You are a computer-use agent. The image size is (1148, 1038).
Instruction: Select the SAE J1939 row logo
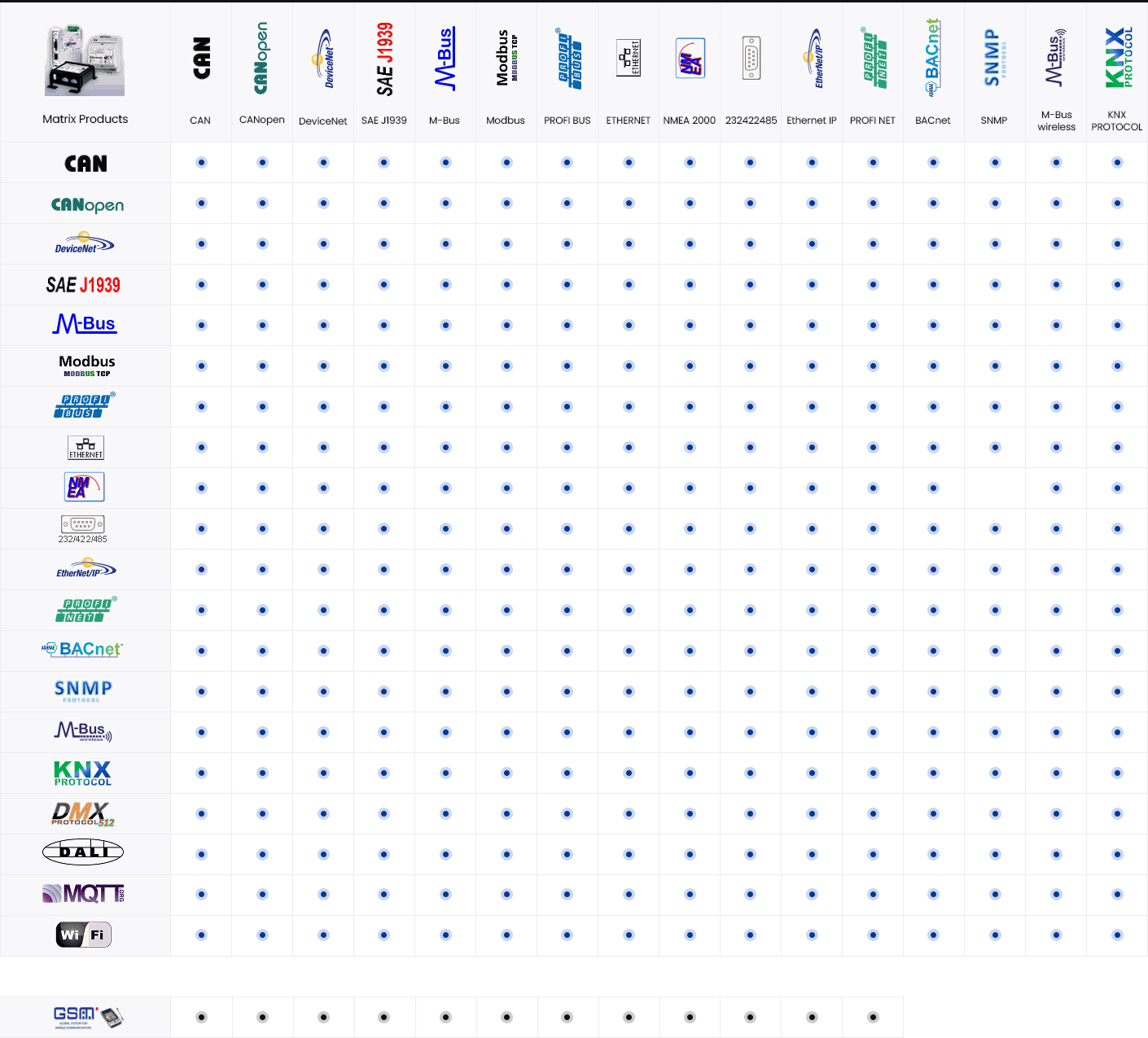pyautogui.click(x=83, y=285)
